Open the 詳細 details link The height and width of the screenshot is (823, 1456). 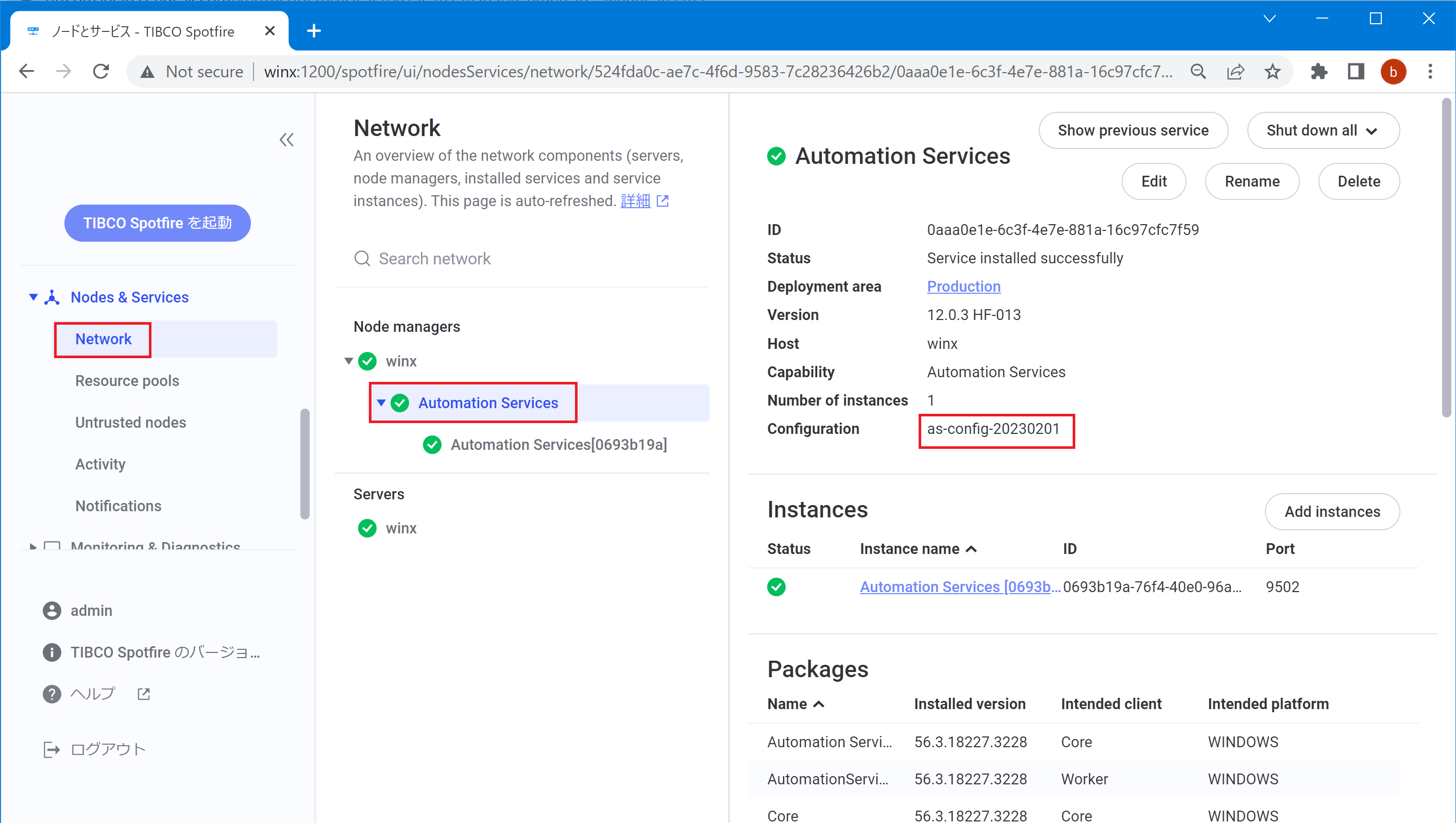tap(635, 200)
